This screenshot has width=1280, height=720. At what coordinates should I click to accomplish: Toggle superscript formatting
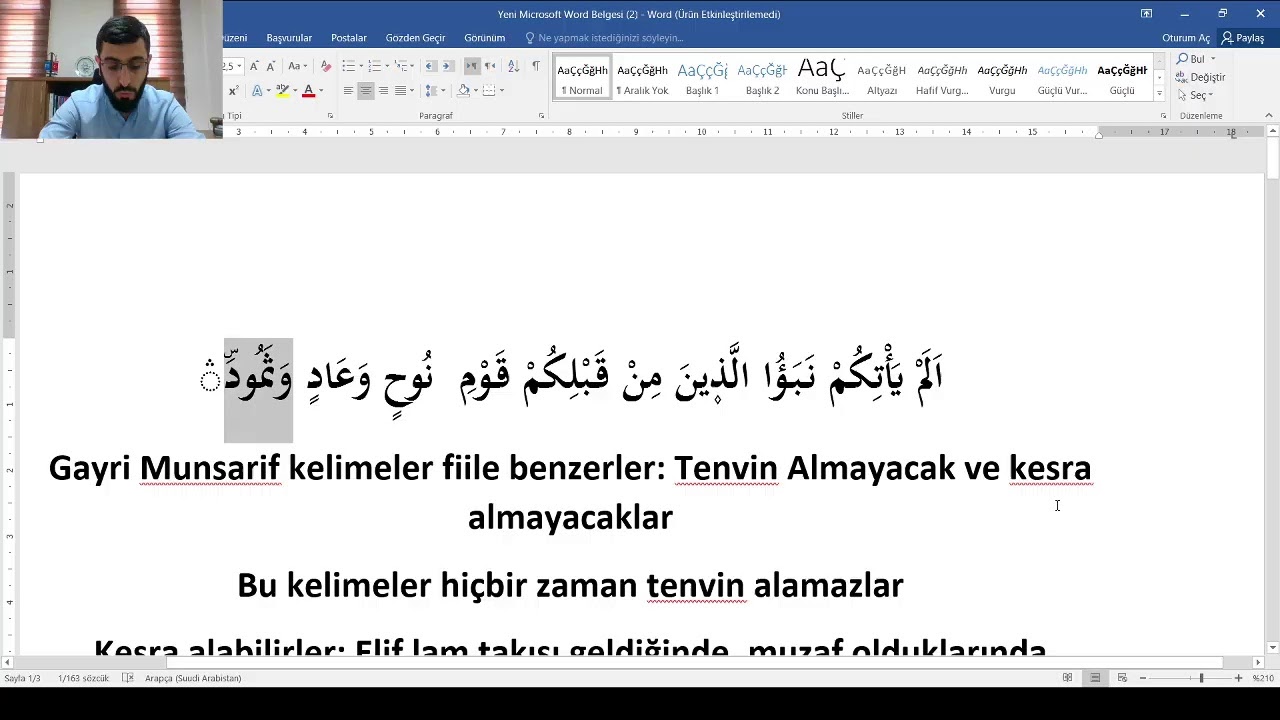tap(235, 91)
